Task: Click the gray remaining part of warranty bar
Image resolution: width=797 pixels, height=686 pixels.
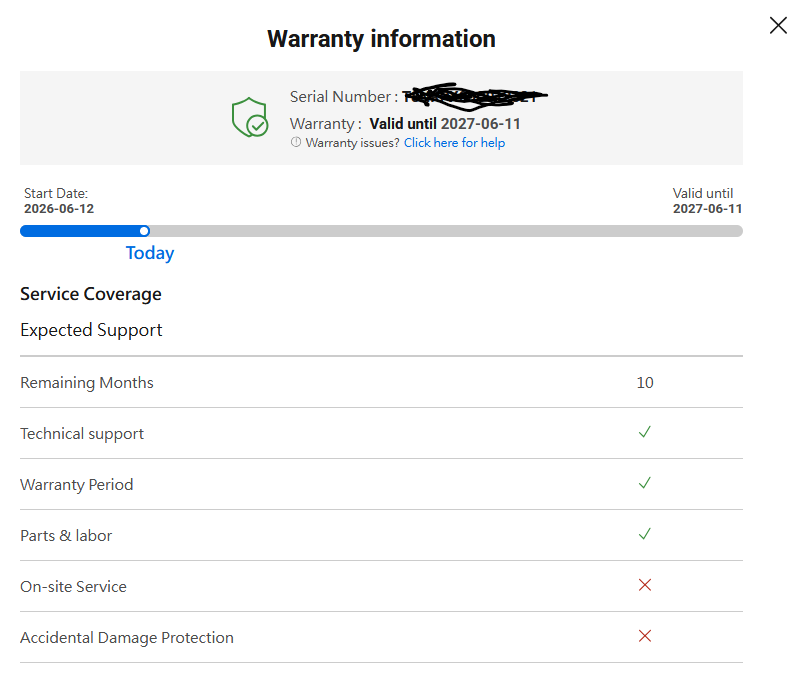Action: click(446, 231)
